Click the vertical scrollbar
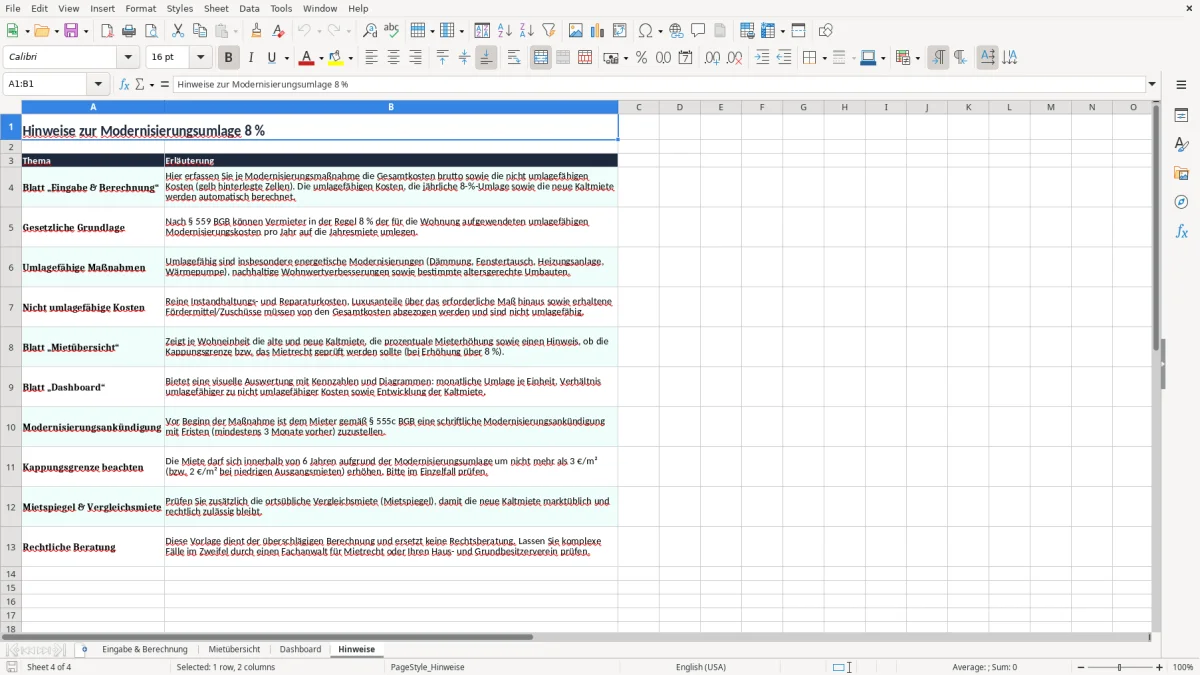This screenshot has width=1200, height=675. 1156,227
